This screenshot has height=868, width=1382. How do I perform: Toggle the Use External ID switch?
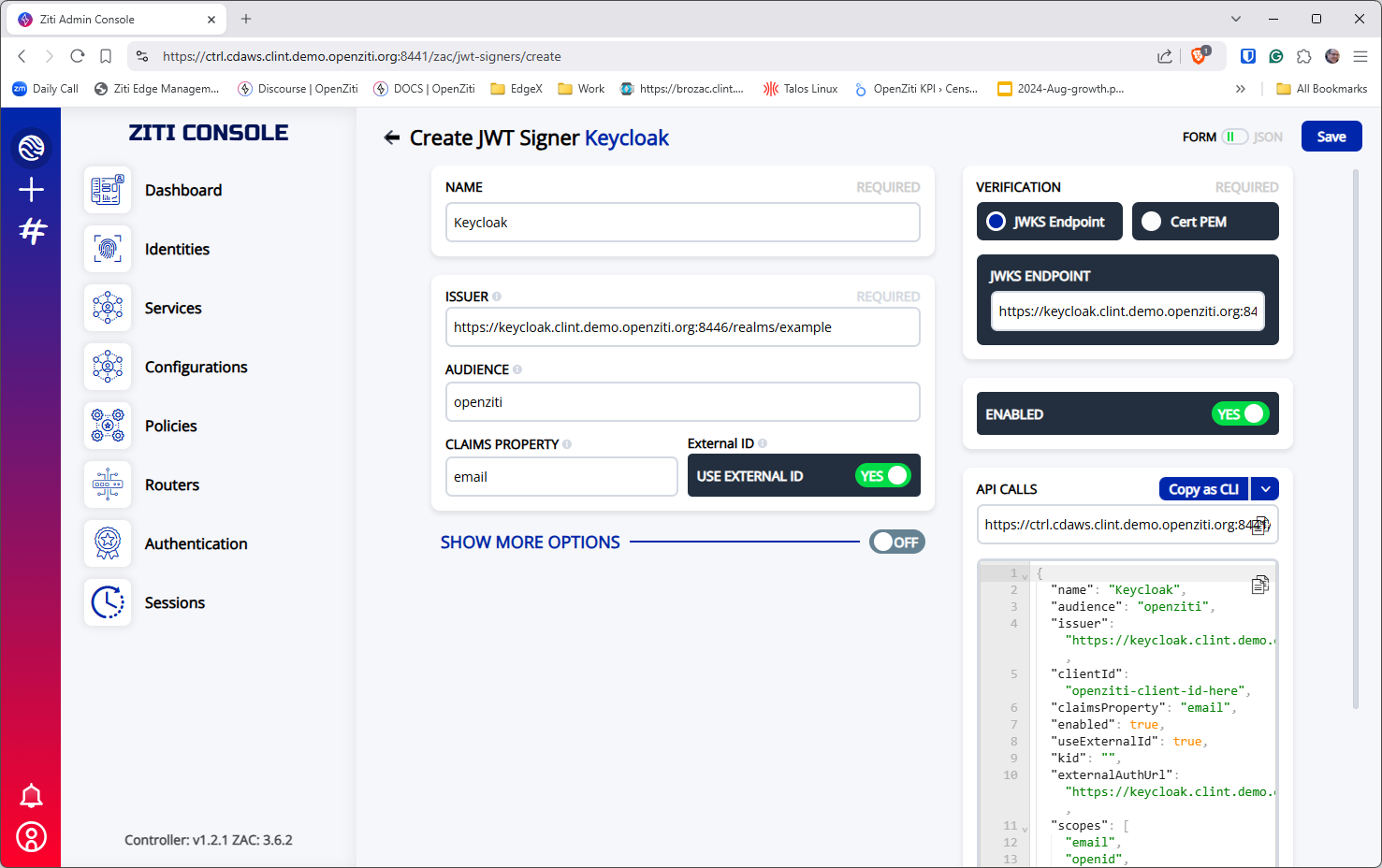882,476
